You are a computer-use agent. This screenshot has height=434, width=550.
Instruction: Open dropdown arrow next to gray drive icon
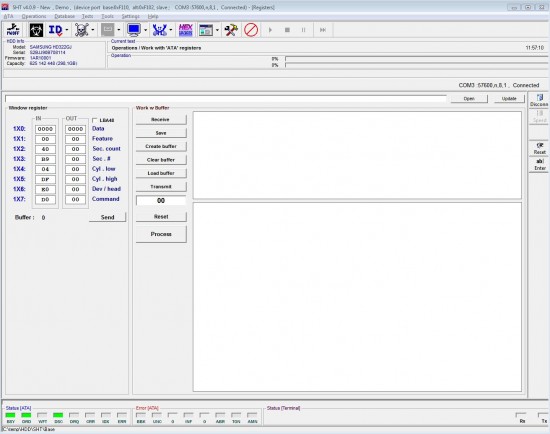119,30
